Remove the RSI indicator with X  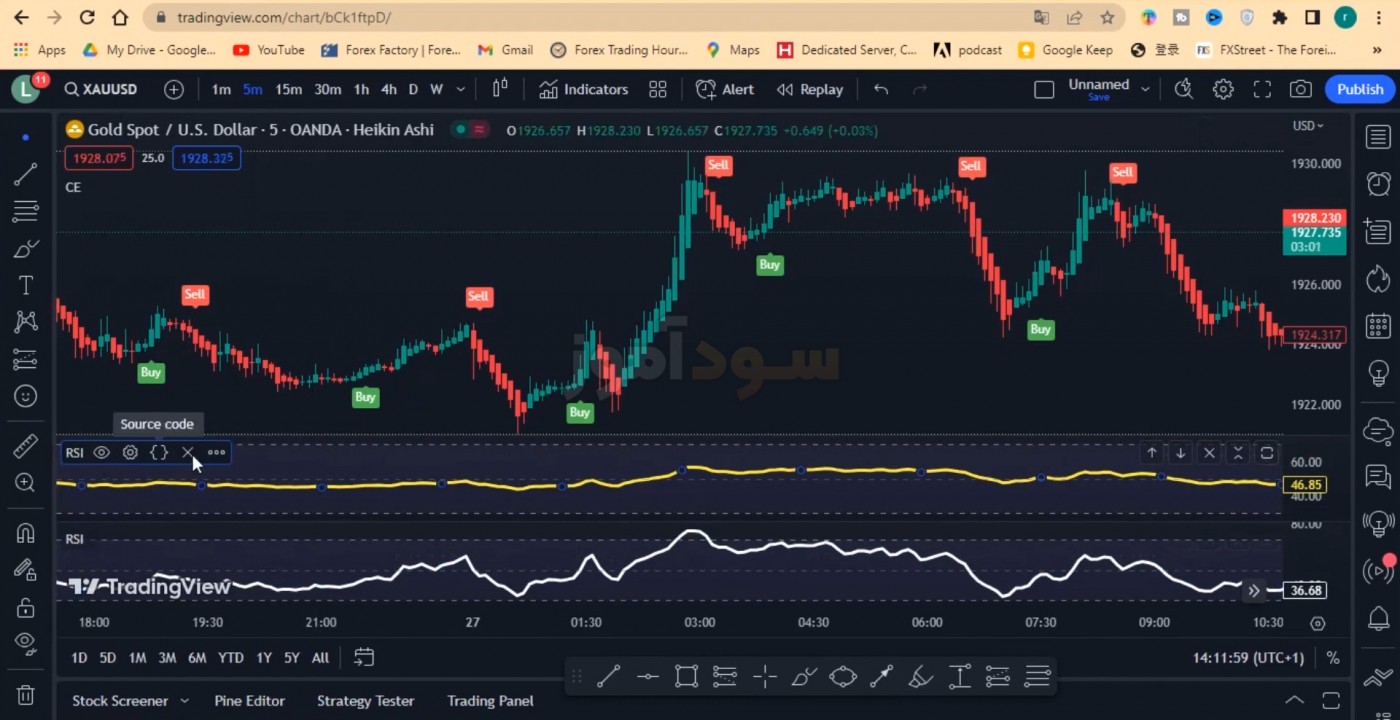tap(187, 452)
